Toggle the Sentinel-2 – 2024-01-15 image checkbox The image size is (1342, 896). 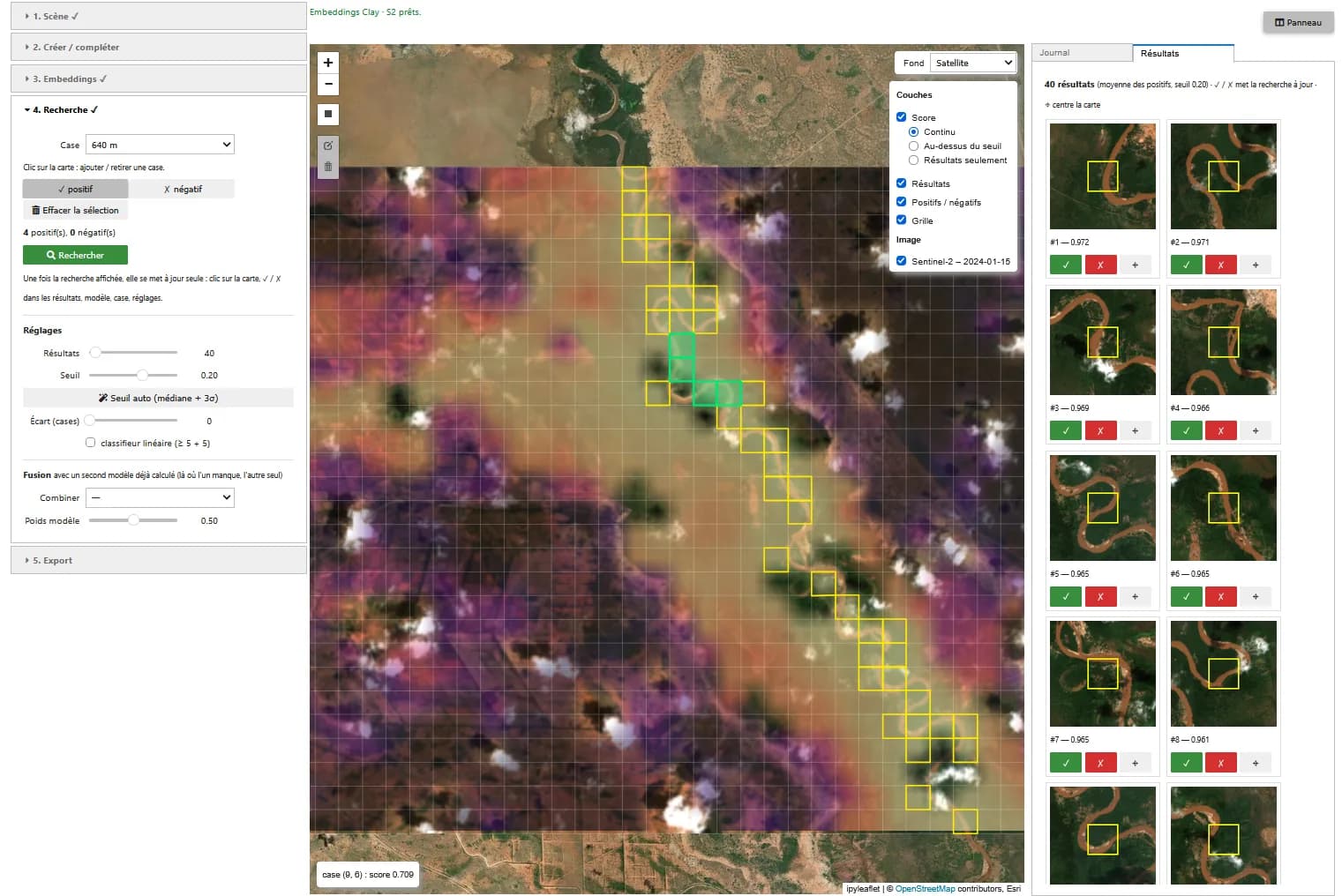pos(901,260)
